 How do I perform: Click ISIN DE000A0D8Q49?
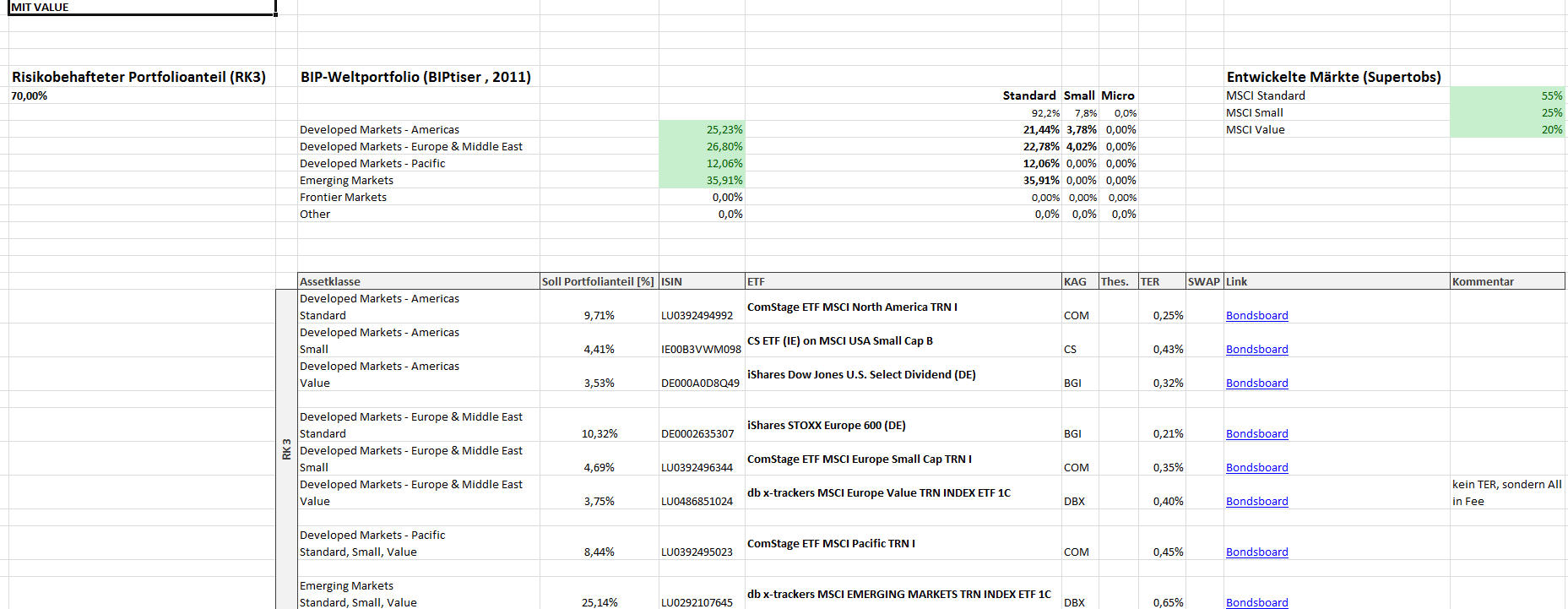700,383
